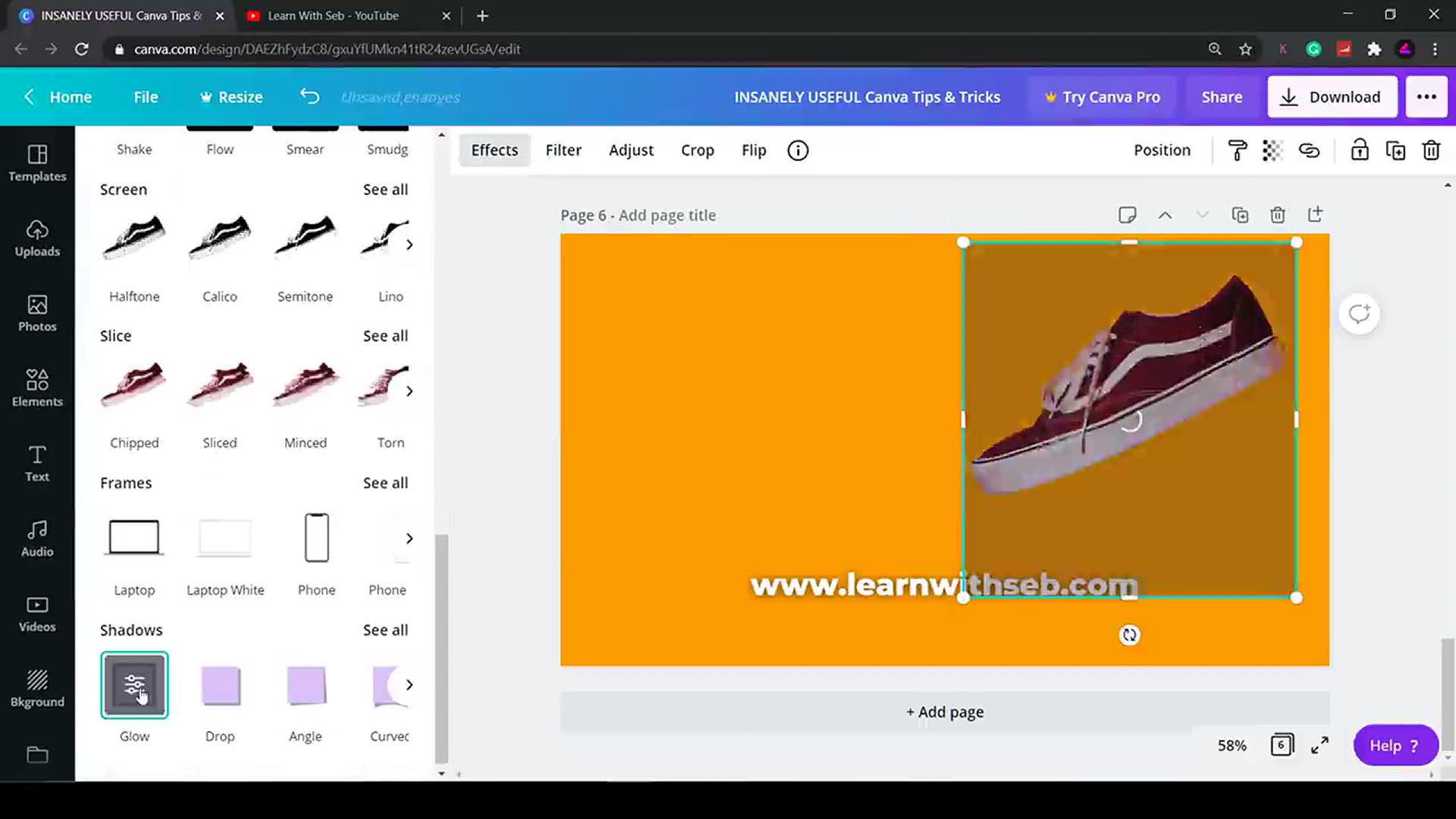Viewport: 1456px width, 819px height.
Task: Open the Position panel
Action: click(1162, 150)
